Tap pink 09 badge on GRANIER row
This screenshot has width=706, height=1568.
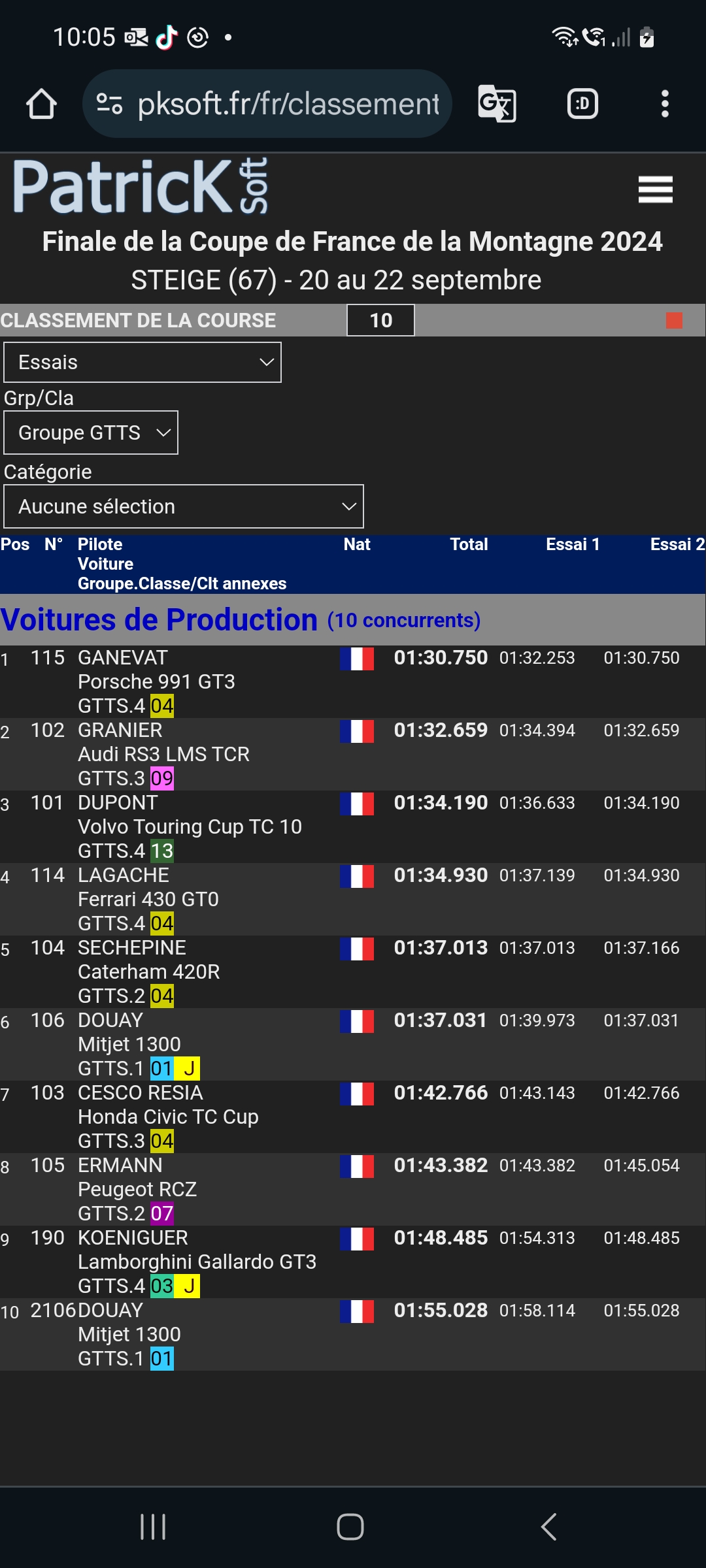162,779
